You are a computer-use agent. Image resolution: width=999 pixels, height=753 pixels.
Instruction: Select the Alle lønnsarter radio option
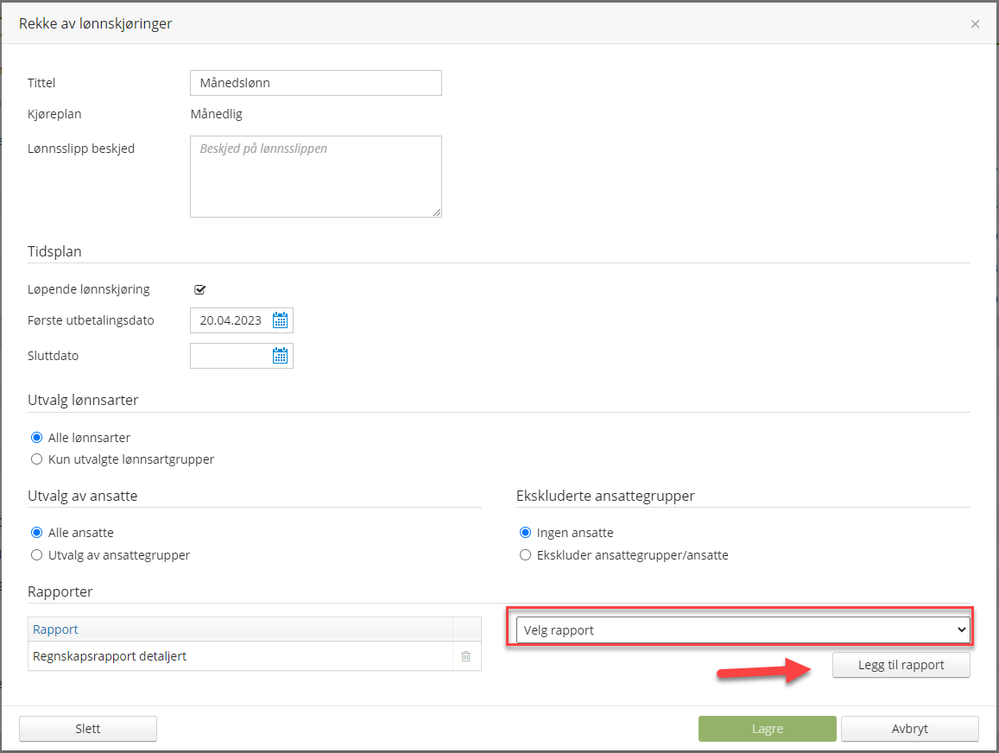pyautogui.click(x=37, y=438)
